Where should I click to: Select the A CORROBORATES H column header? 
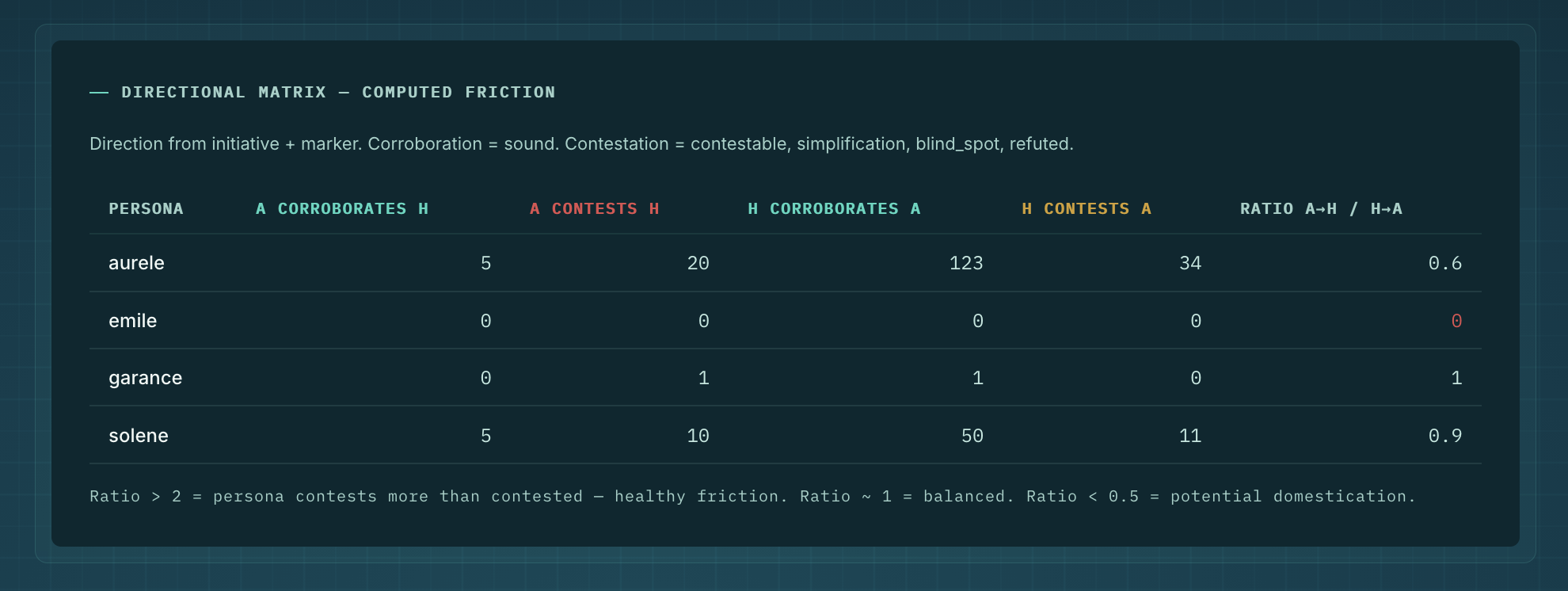click(x=341, y=209)
